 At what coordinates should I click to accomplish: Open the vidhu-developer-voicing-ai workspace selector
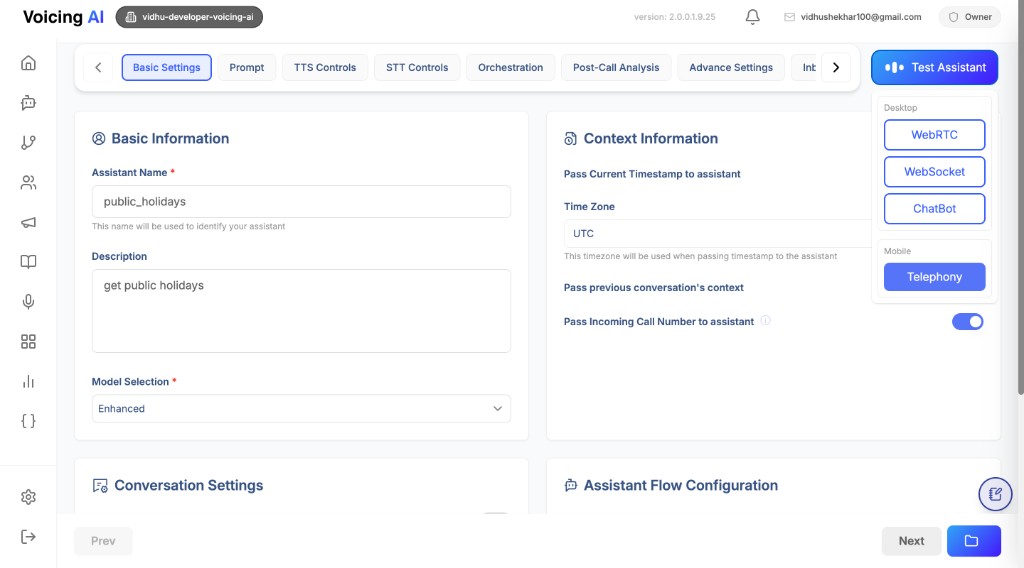(189, 17)
